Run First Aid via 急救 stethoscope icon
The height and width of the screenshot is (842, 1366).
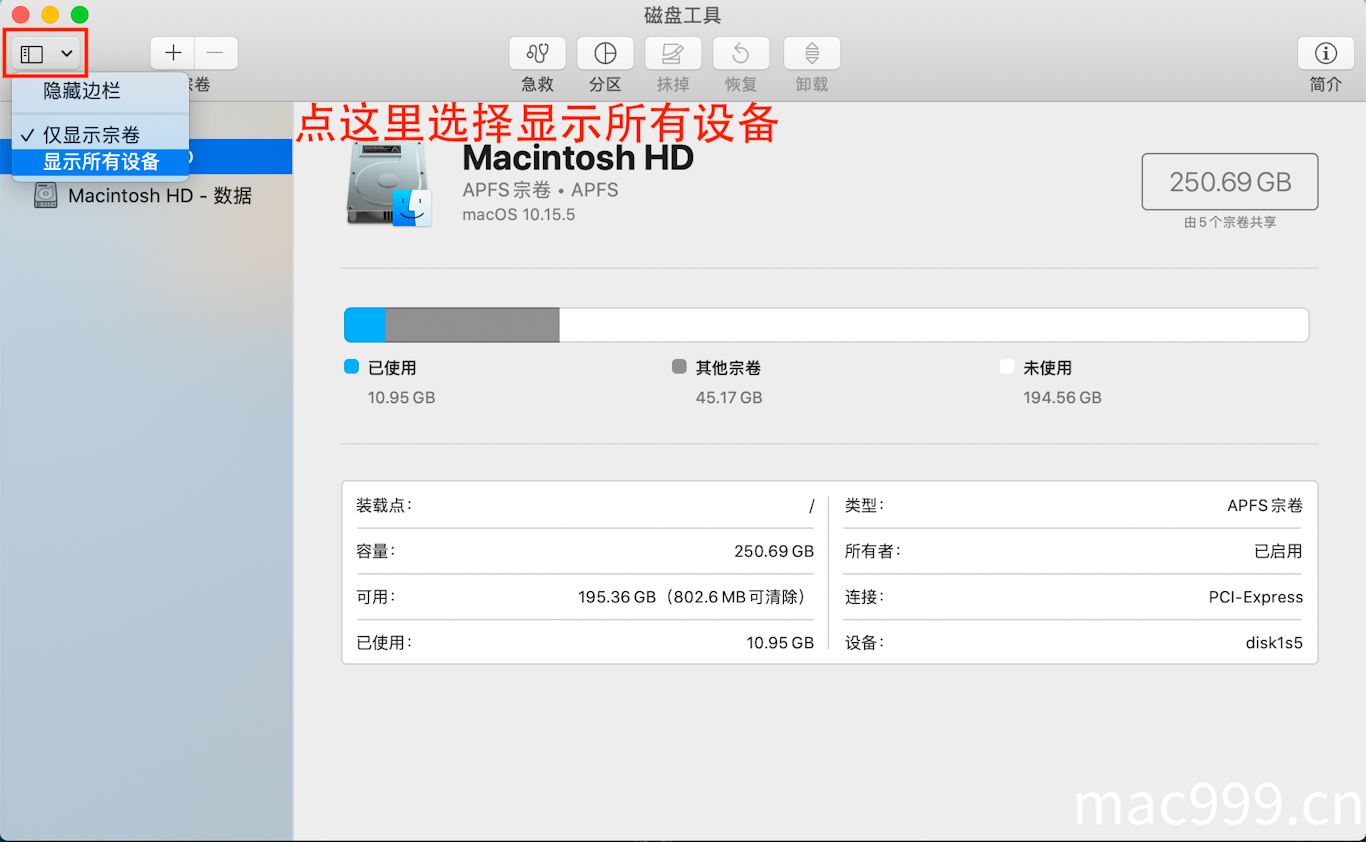point(537,53)
